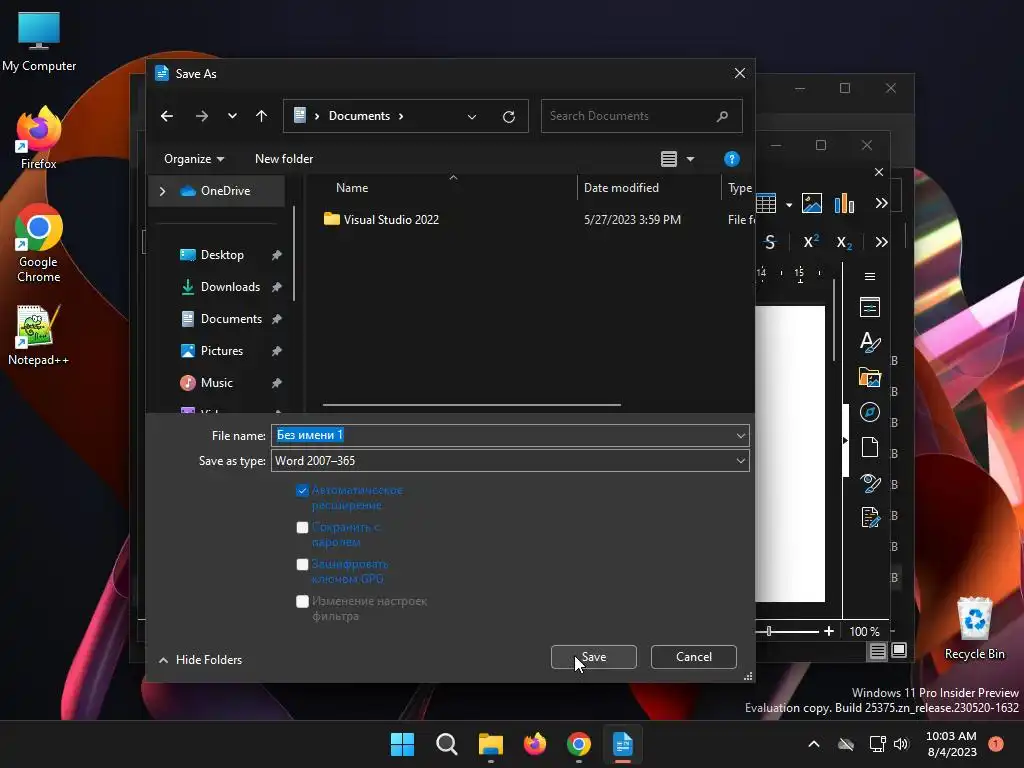Viewport: 1024px width, 768px height.
Task: Collapse with Hide Folders
Action: point(200,660)
